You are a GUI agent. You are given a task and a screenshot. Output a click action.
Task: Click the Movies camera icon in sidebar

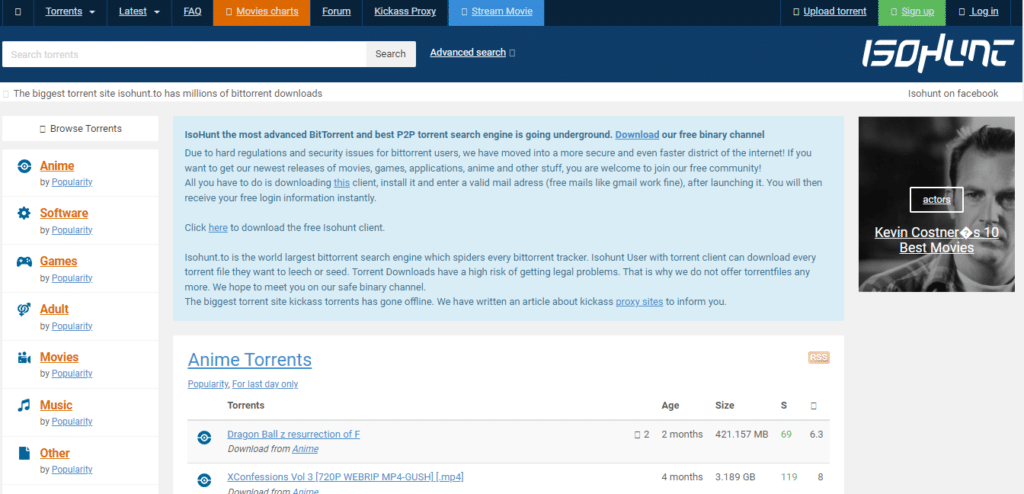point(24,357)
